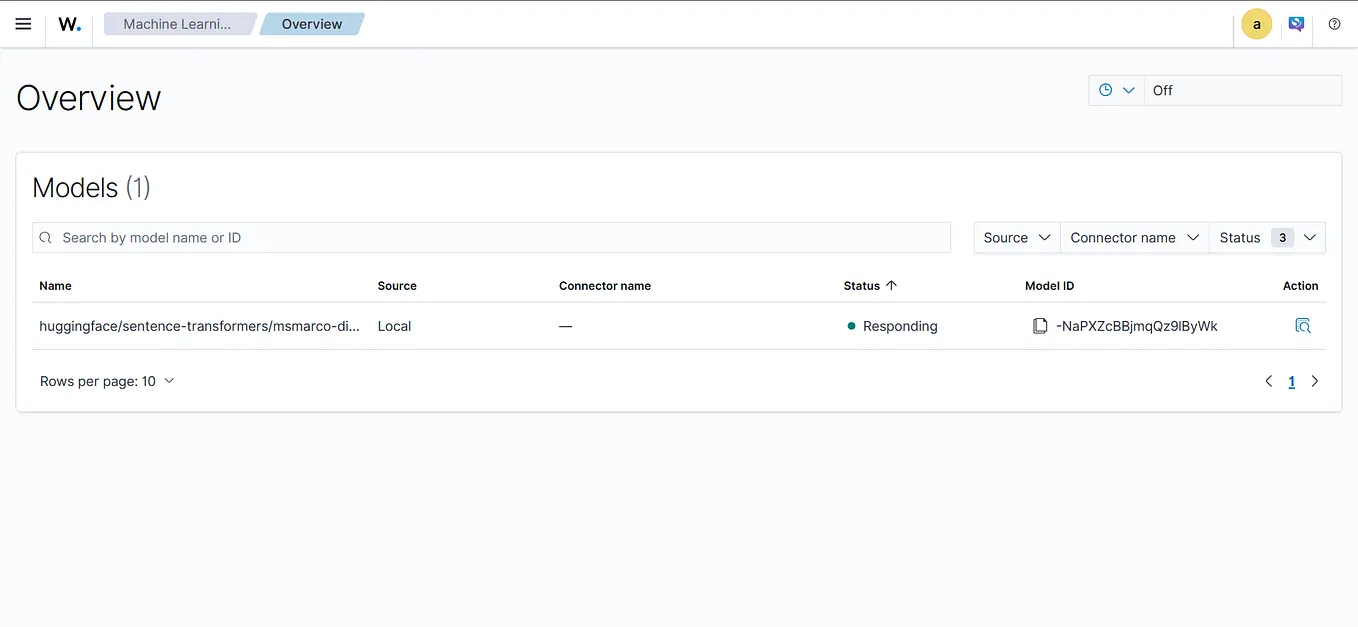
Task: Click the W. application logo
Action: click(x=68, y=23)
